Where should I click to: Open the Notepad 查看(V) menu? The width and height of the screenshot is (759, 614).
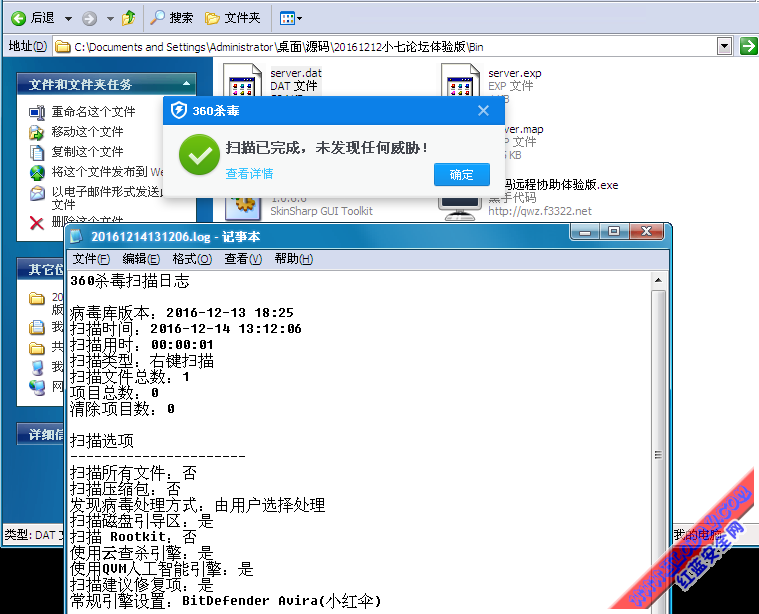point(243,259)
